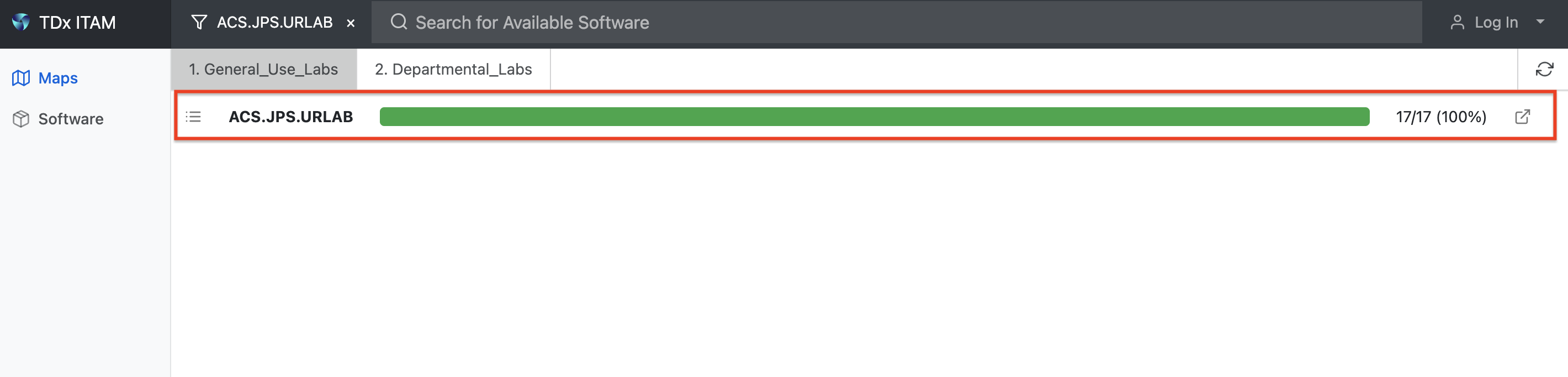This screenshot has width=1568, height=377.
Task: Click the Maps folded-map icon
Action: click(x=20, y=78)
